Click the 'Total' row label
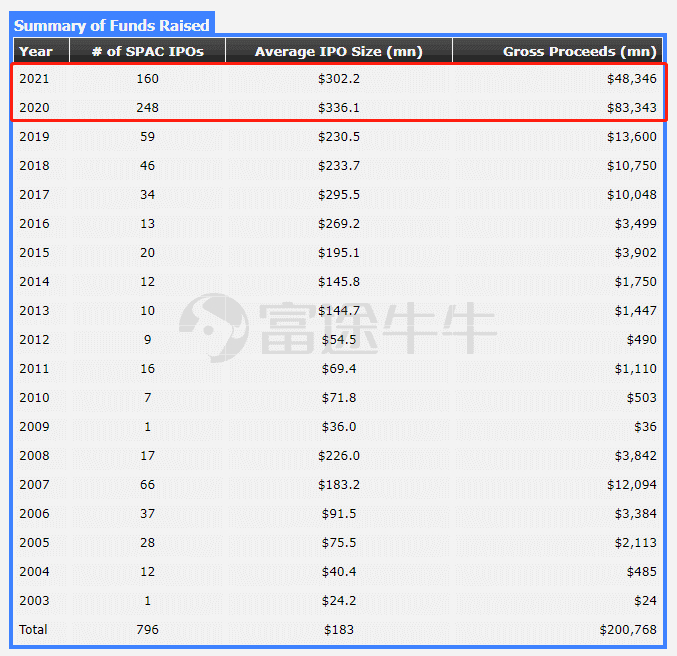The image size is (677, 656). (x=33, y=629)
